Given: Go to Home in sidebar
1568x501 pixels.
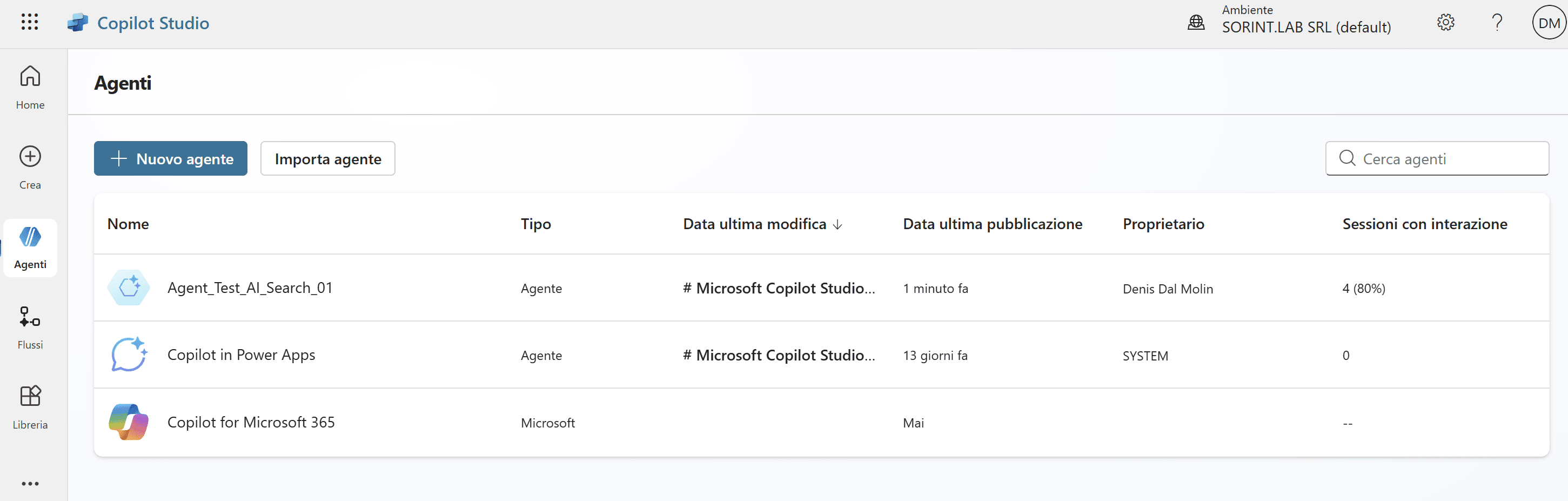Looking at the screenshot, I should pos(30,88).
